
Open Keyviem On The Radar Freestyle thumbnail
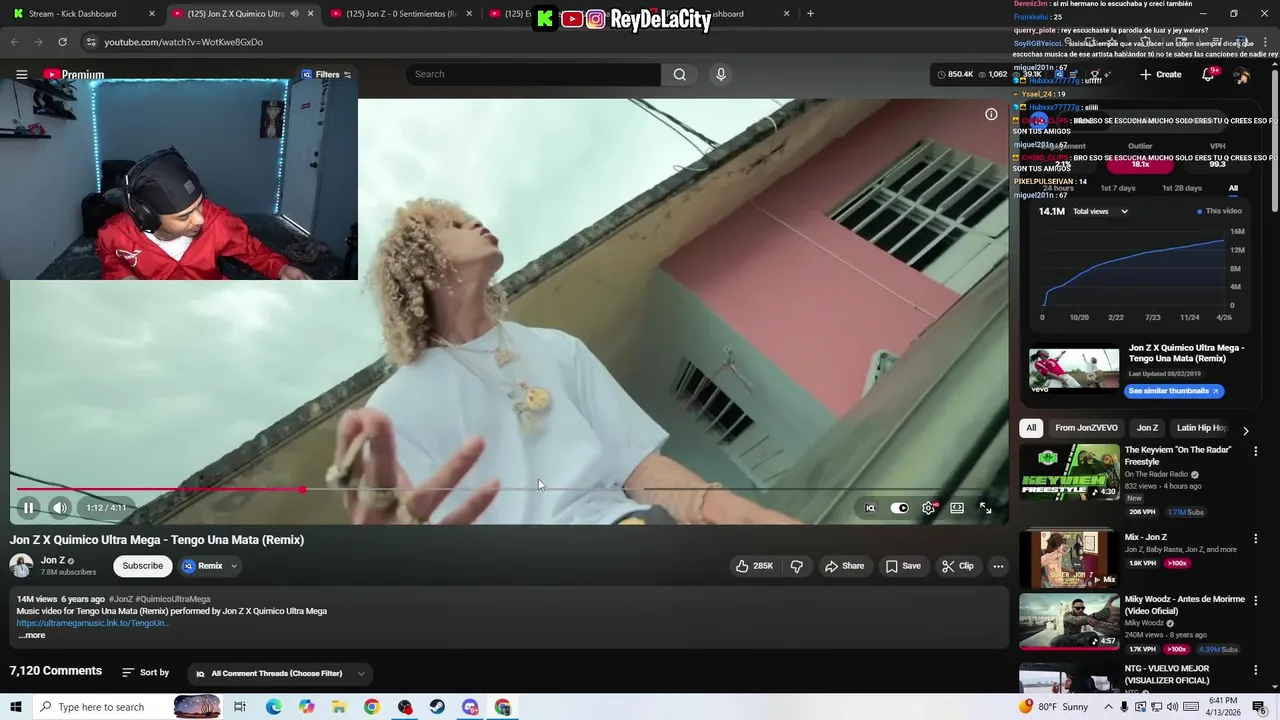point(1069,472)
